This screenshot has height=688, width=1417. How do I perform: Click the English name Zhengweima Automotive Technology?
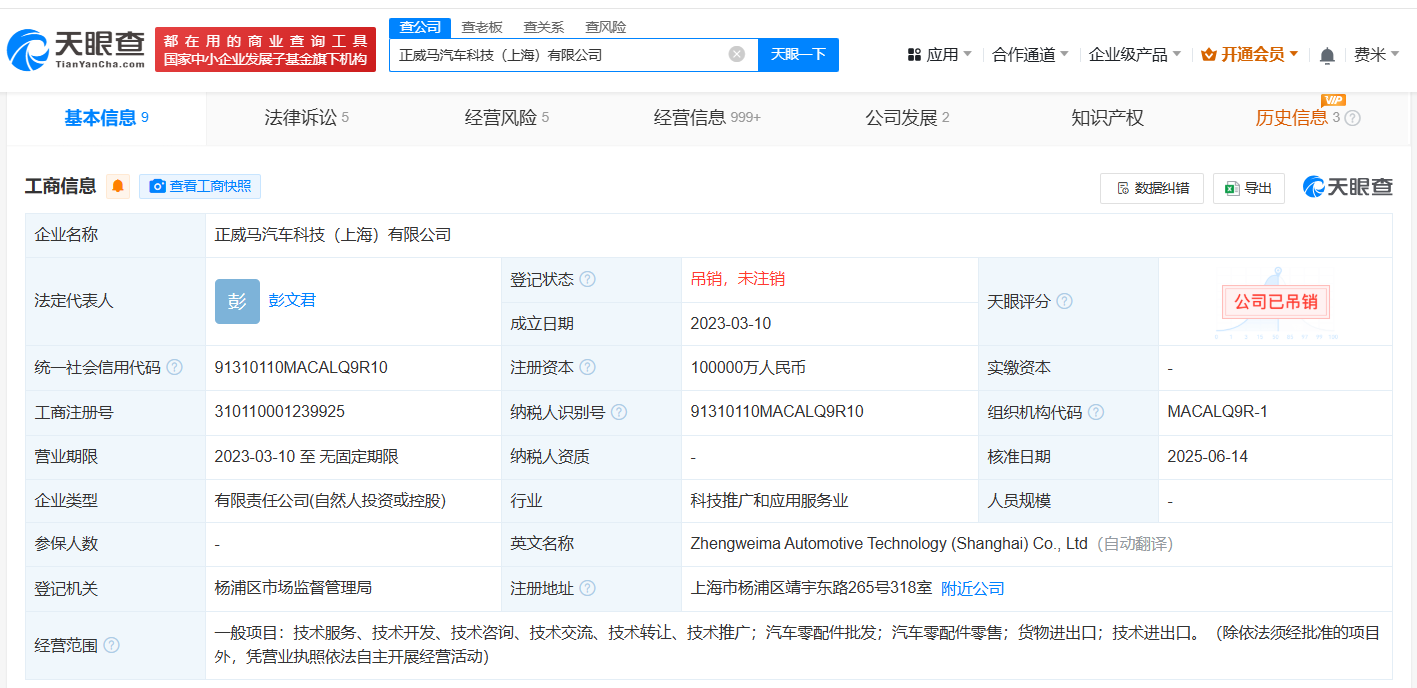tap(889, 544)
